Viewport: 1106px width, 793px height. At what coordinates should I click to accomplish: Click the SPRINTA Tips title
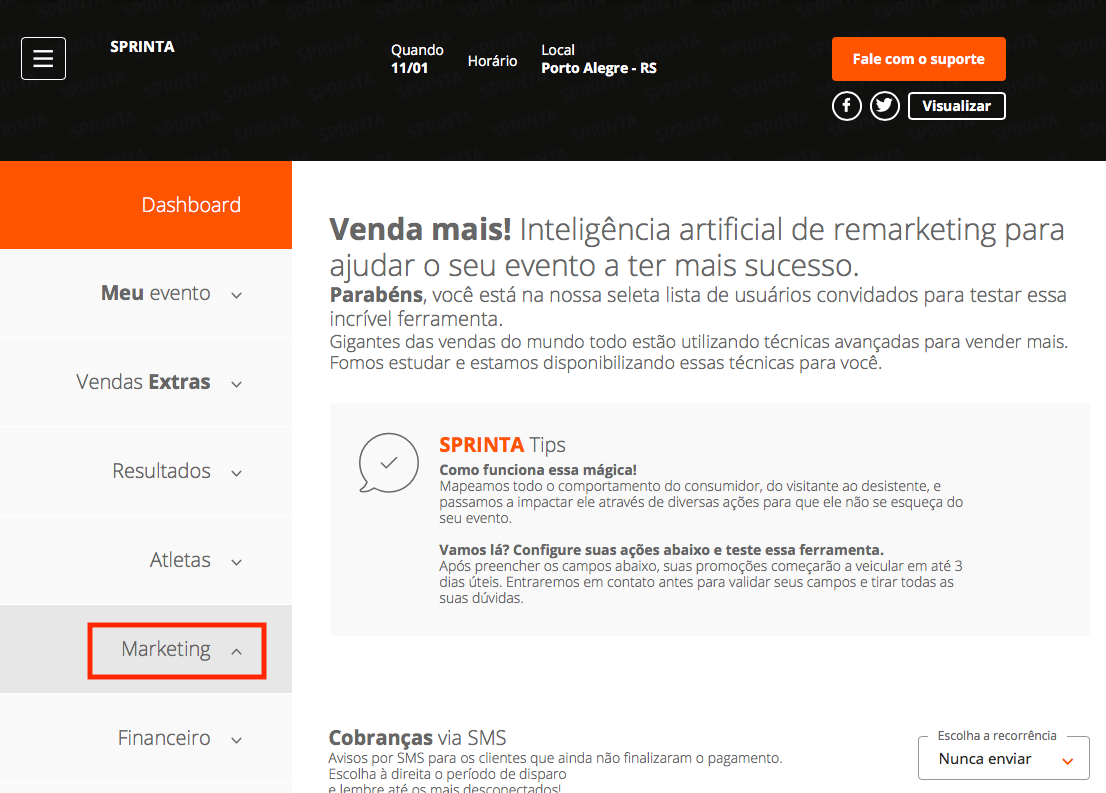pyautogui.click(x=502, y=445)
